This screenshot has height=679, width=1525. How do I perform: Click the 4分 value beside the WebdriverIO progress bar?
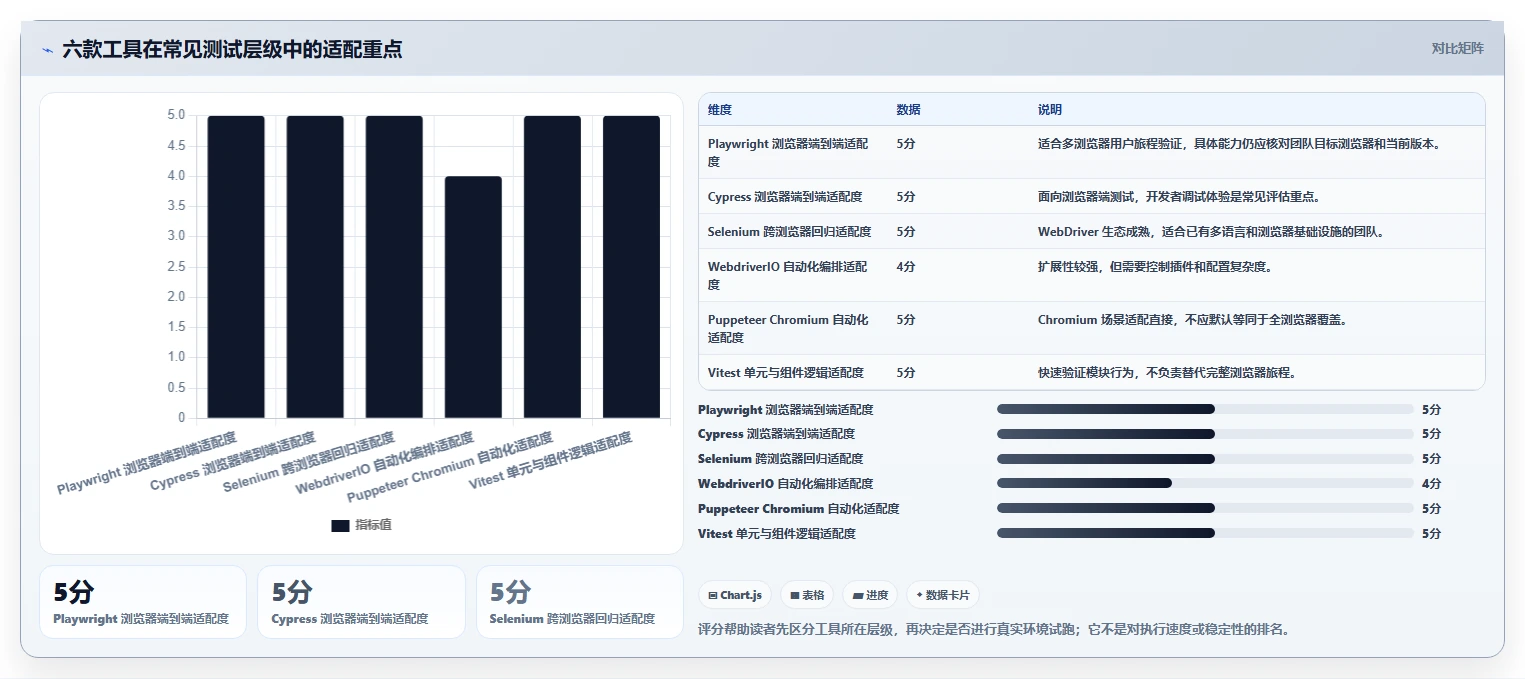(x=1431, y=484)
